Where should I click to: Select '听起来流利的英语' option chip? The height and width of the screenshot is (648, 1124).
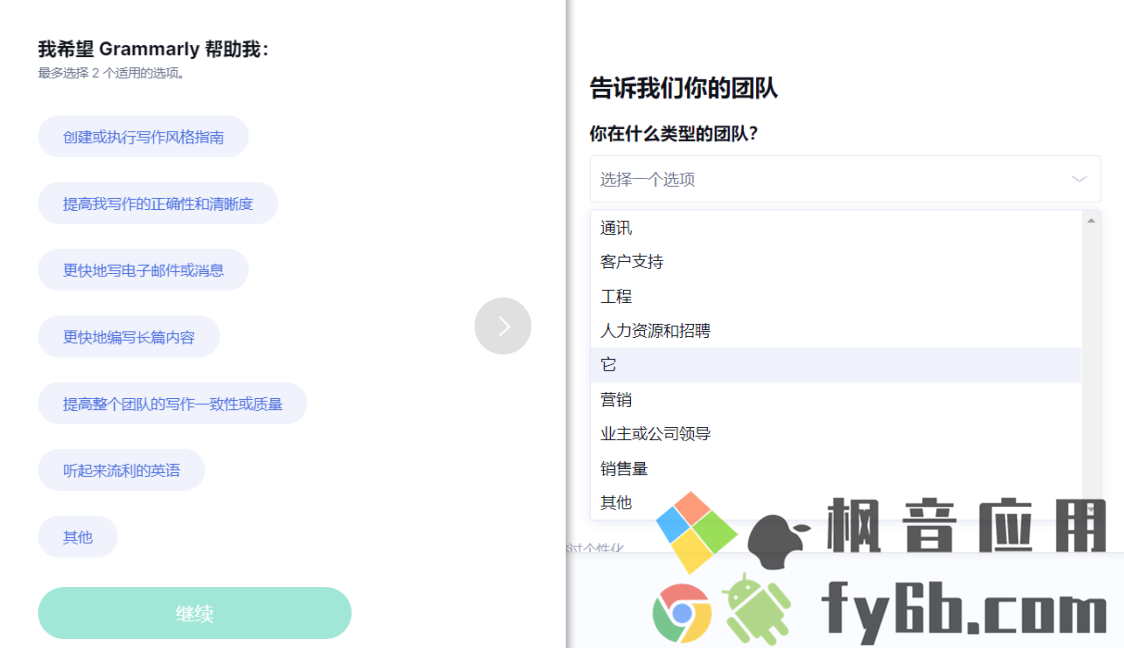pos(121,470)
